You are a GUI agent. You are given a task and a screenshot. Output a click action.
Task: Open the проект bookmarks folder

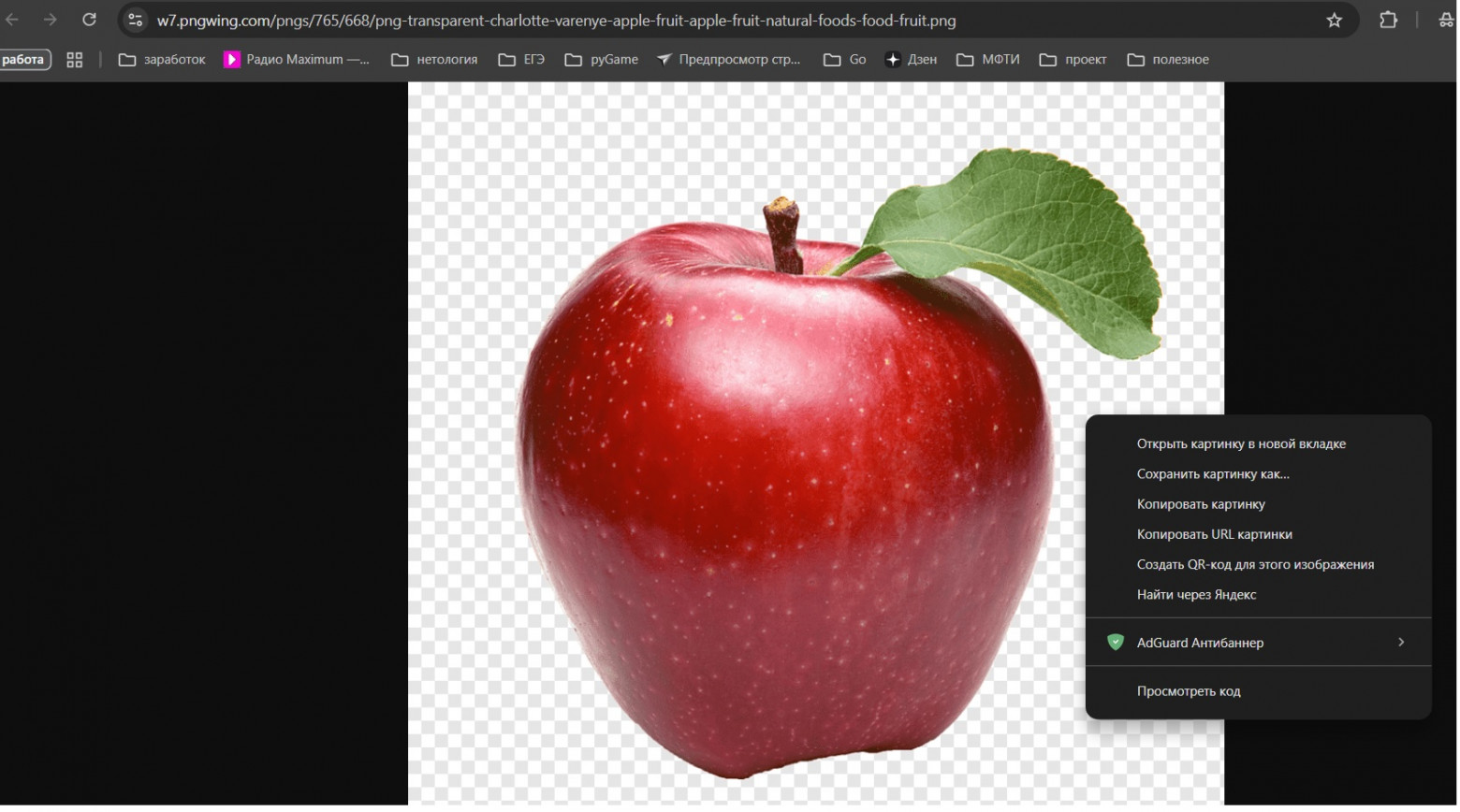tap(1073, 60)
